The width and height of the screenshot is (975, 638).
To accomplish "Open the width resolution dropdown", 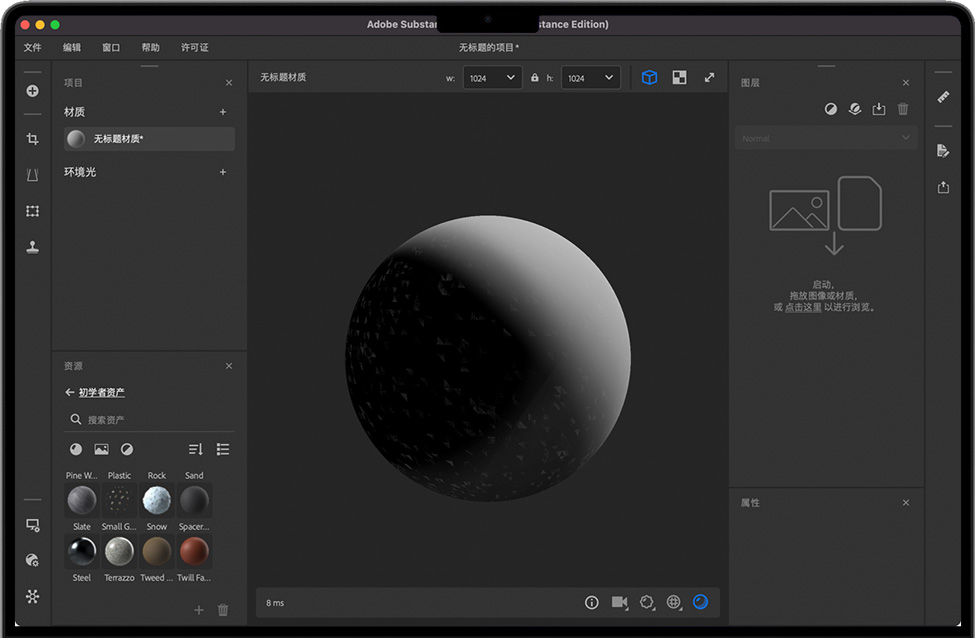I will point(492,78).
